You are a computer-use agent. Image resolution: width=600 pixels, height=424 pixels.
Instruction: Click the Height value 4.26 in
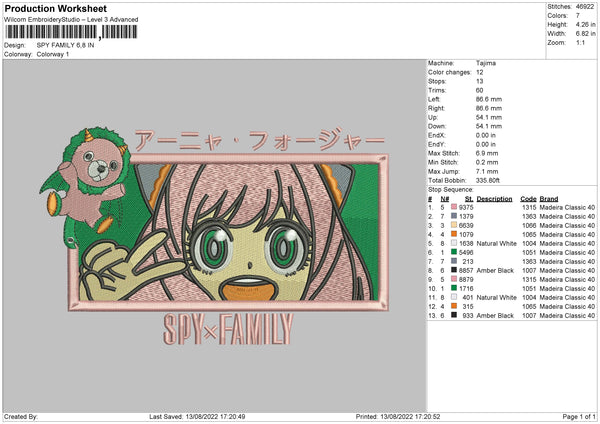click(585, 24)
